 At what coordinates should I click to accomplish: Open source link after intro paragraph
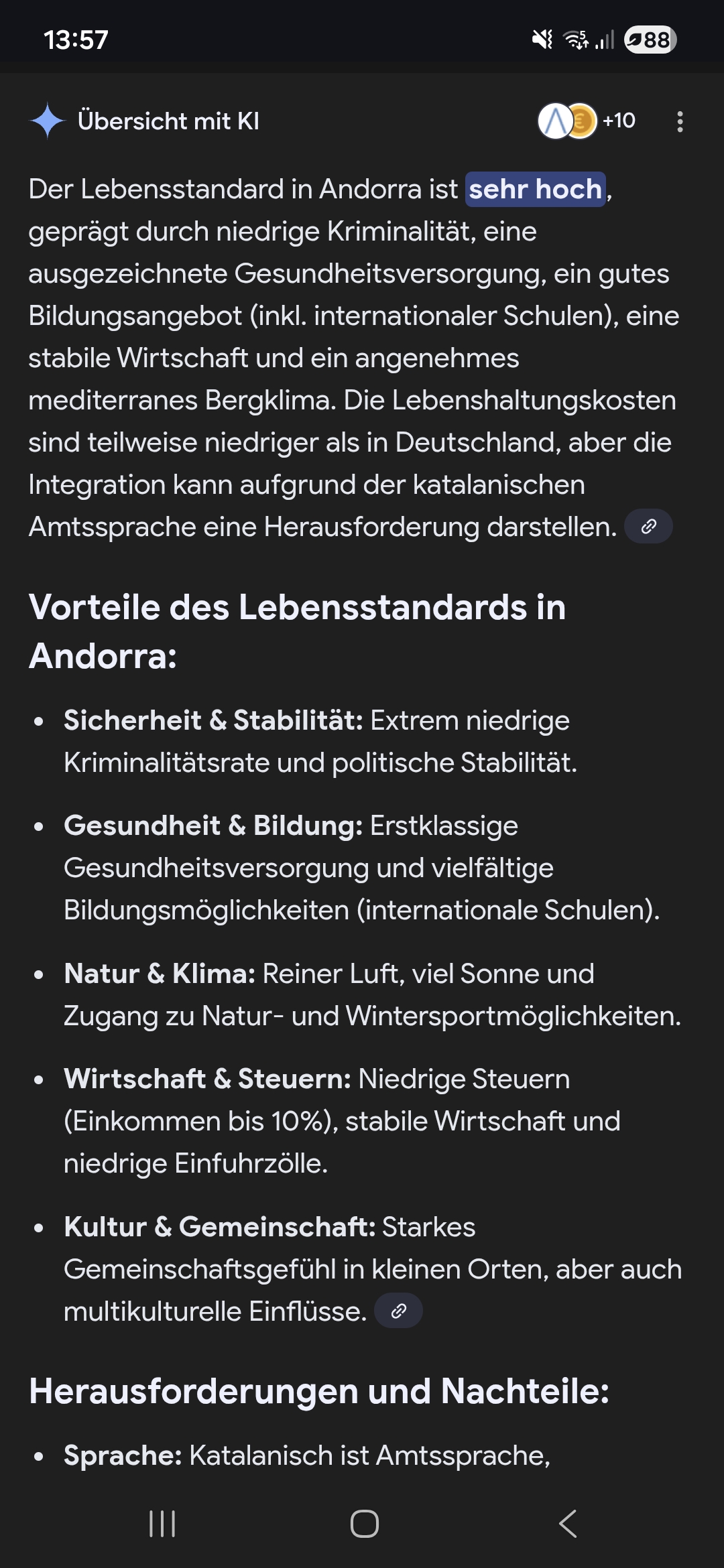[648, 527]
